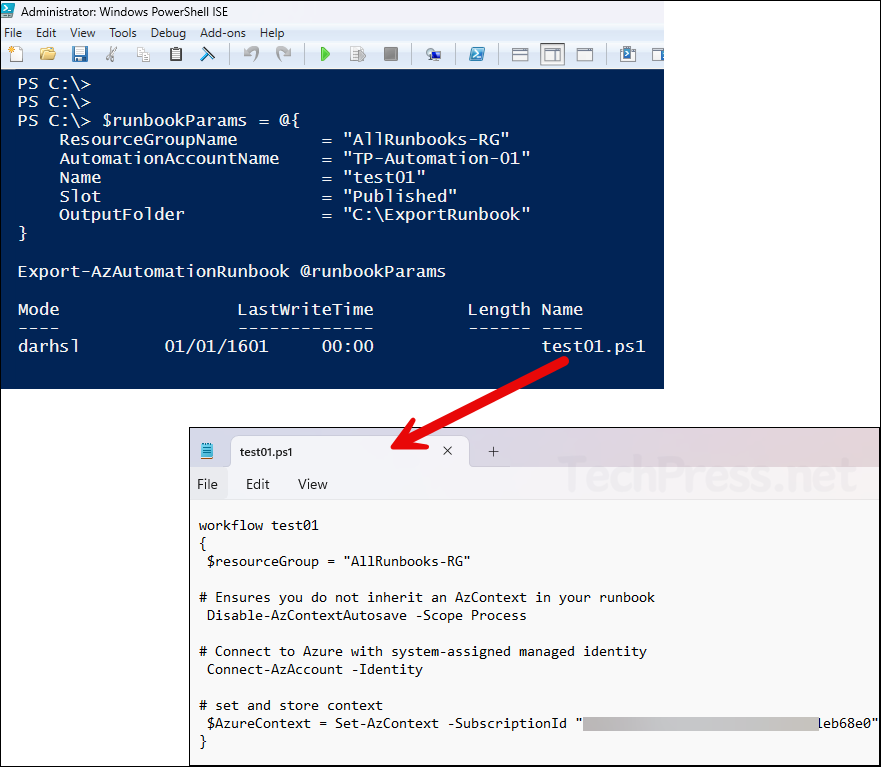
Task: Click the "TP-Automation-01" value
Action: point(436,158)
